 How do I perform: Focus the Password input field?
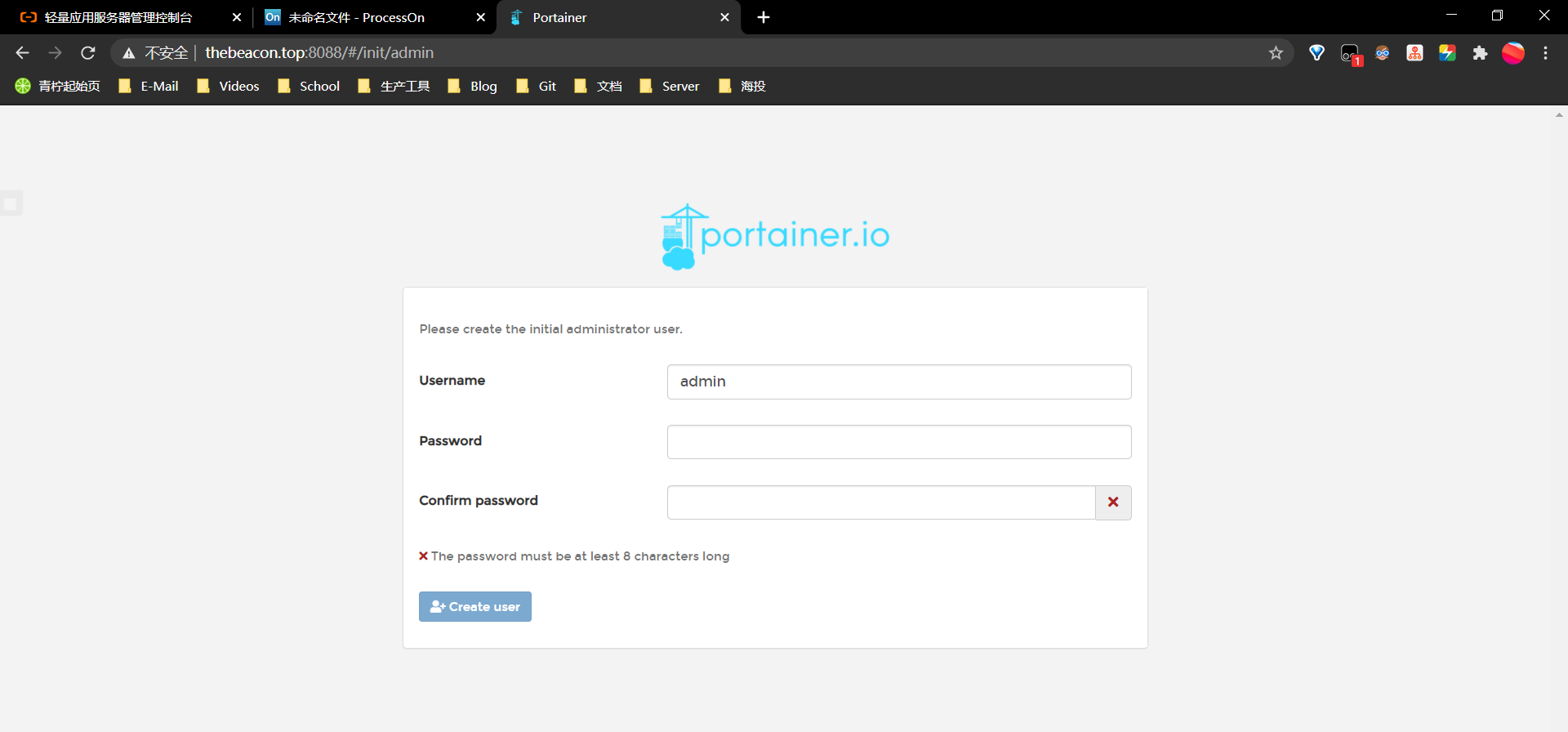899,442
